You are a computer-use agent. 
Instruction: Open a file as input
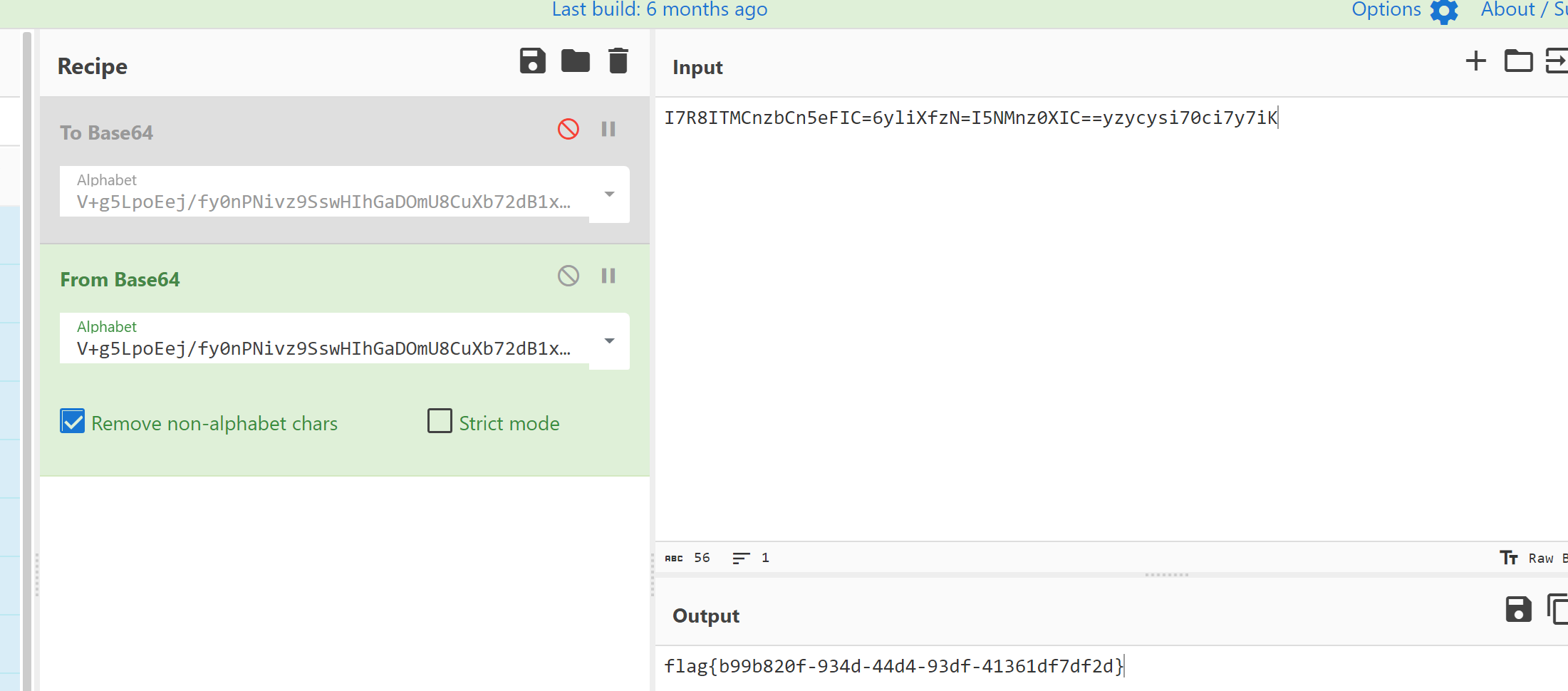(1518, 61)
